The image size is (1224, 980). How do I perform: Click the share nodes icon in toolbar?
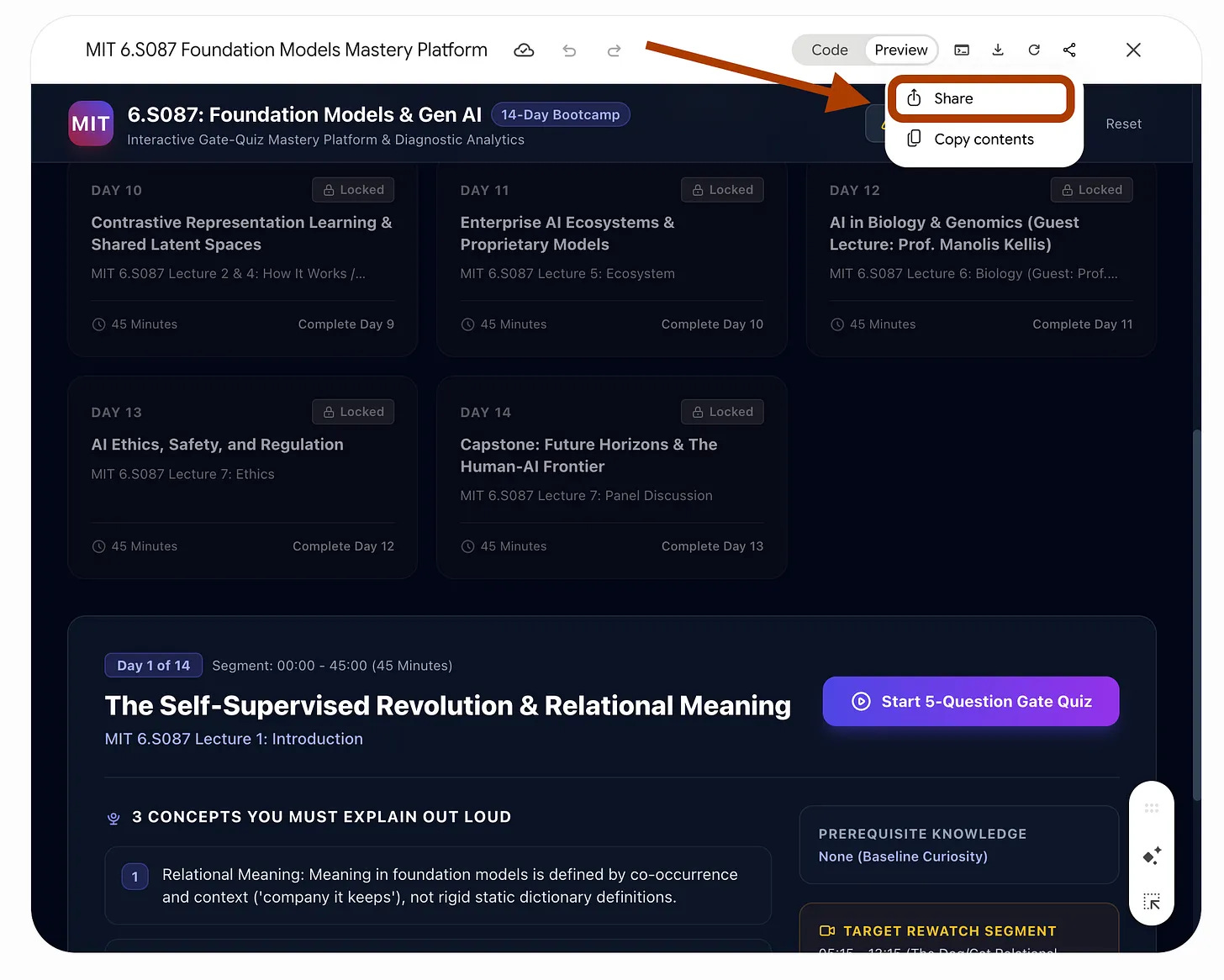(1069, 50)
